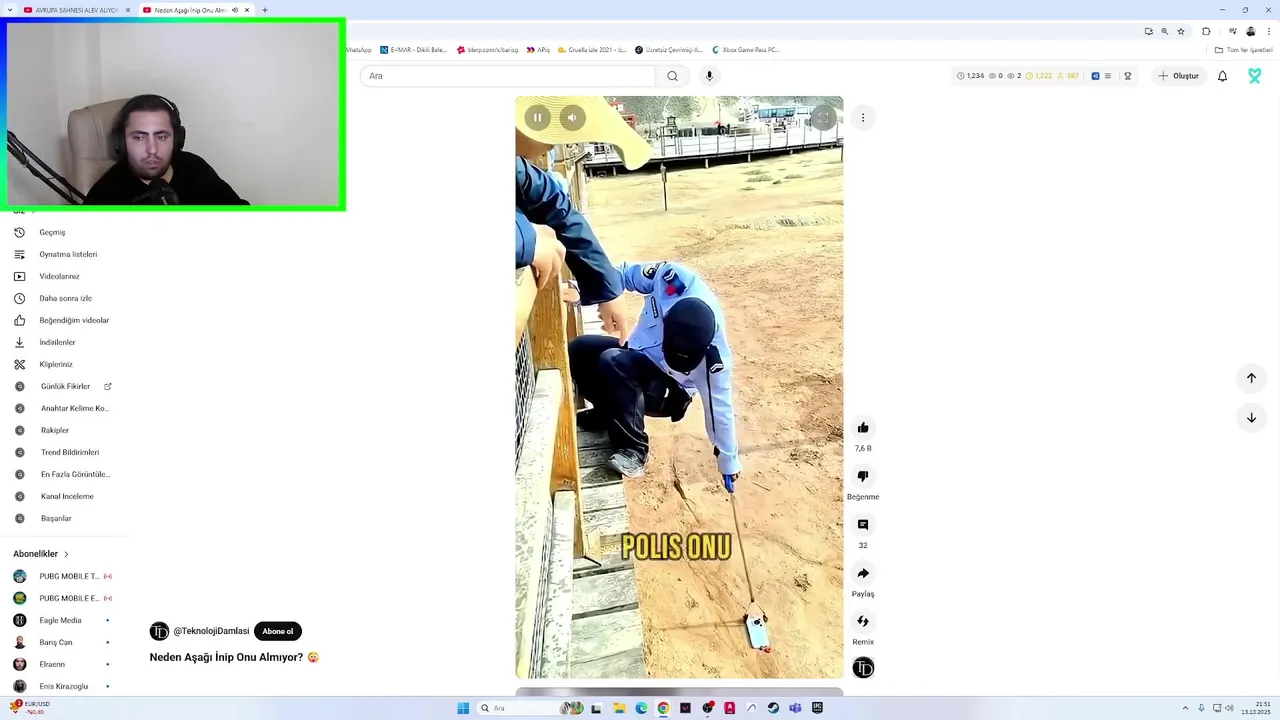Open Xbox Game Pass PC bookmark

(x=746, y=49)
